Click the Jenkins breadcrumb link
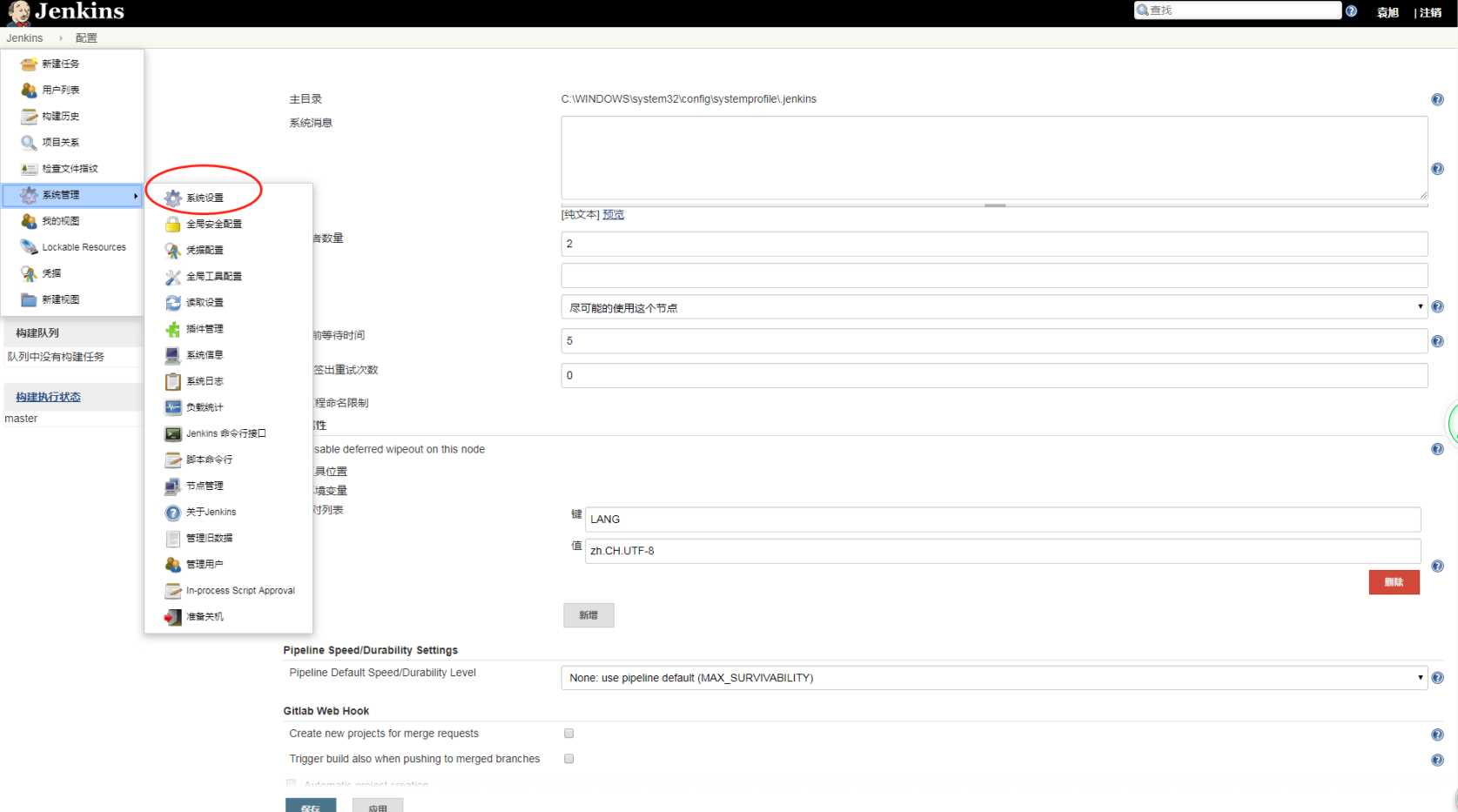 24,38
